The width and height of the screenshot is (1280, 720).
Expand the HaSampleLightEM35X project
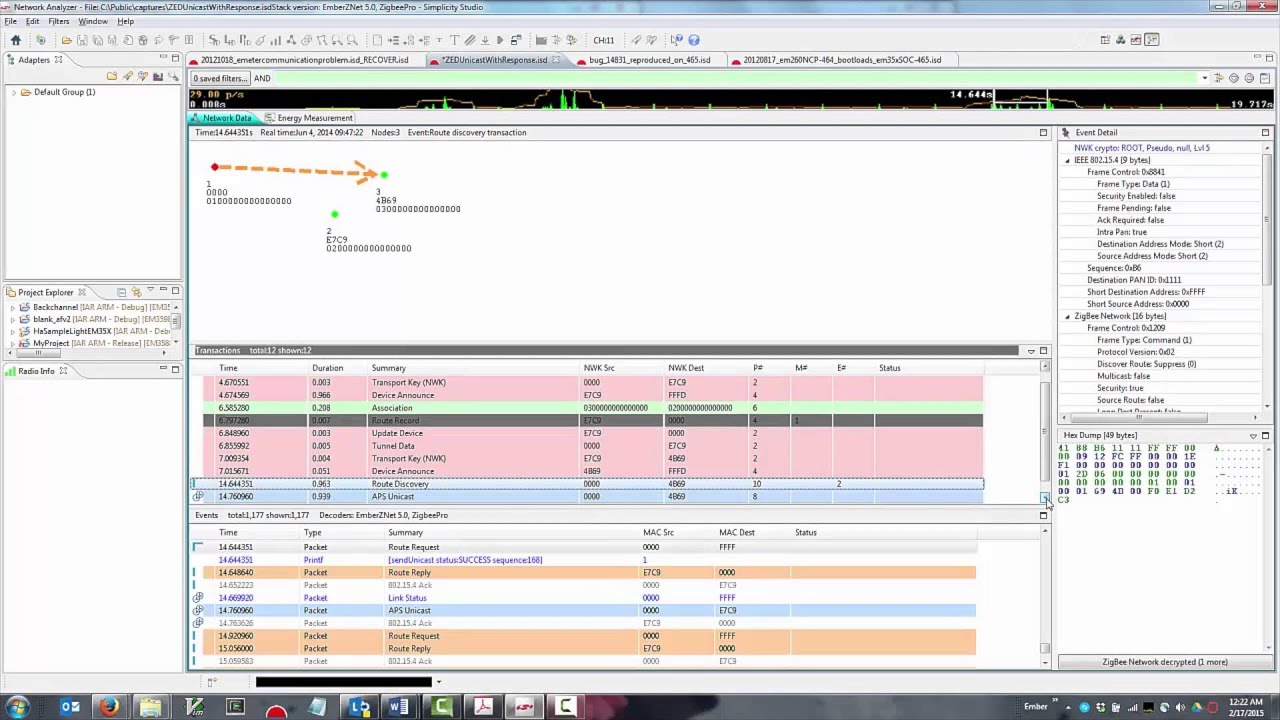[12, 331]
